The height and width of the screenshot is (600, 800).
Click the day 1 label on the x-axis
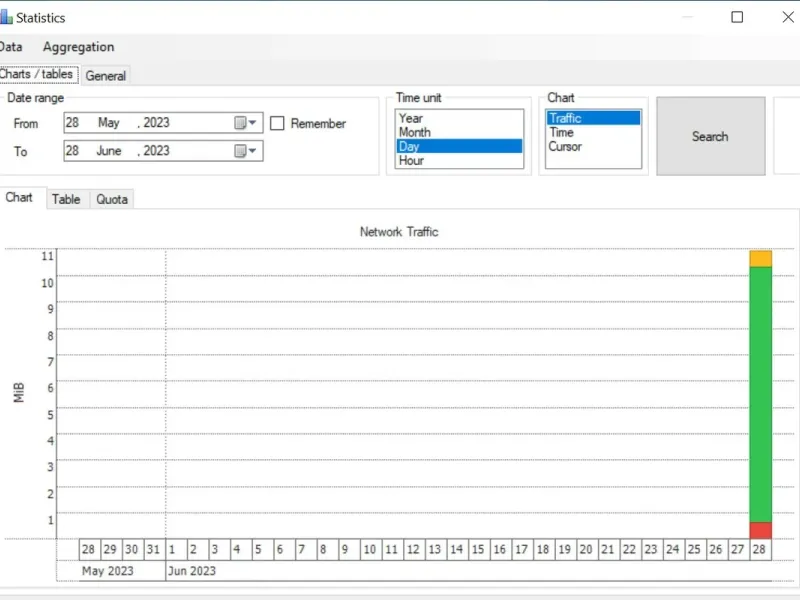(x=172, y=549)
